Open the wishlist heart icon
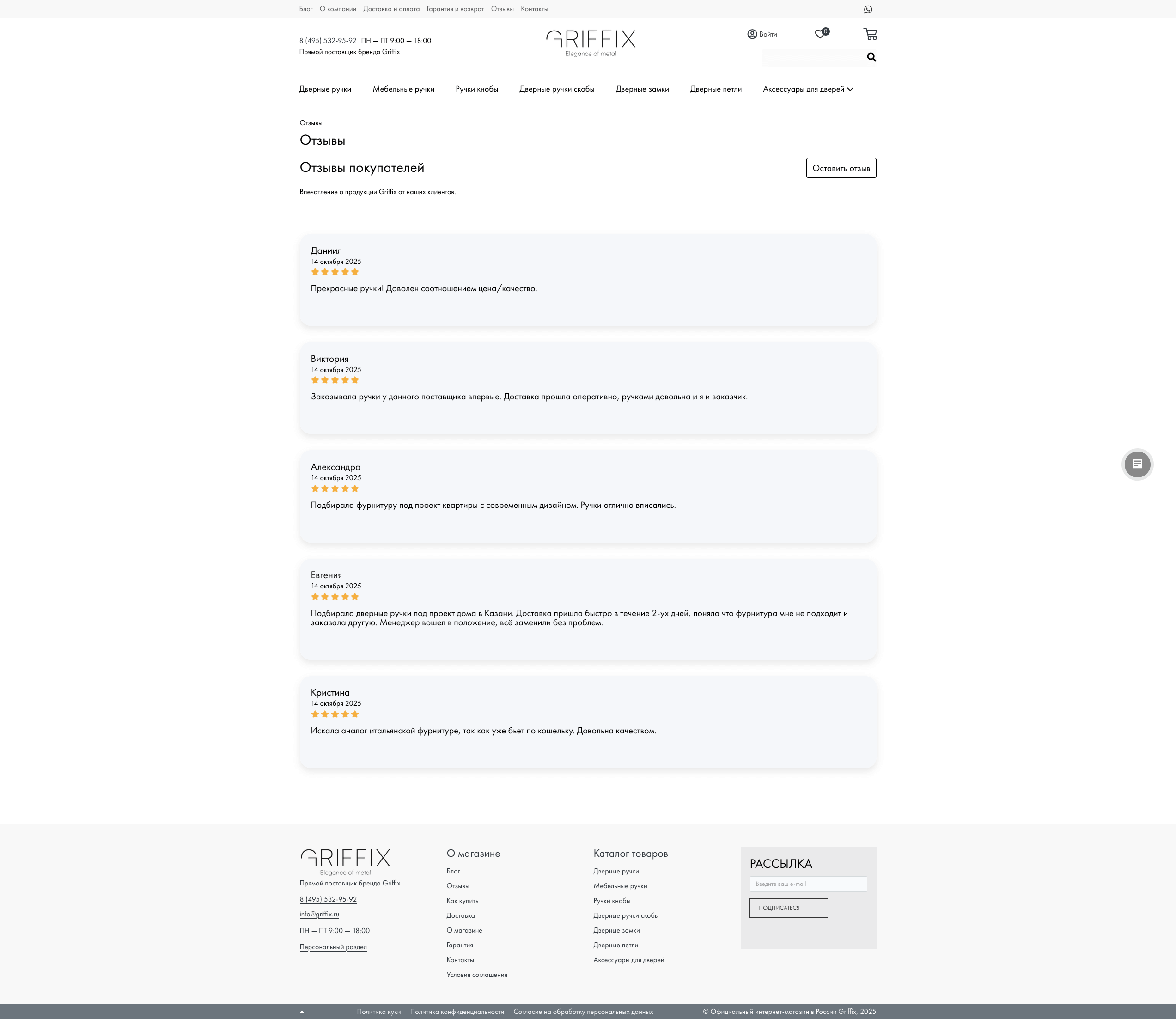Image resolution: width=1176 pixels, height=1019 pixels. click(820, 34)
